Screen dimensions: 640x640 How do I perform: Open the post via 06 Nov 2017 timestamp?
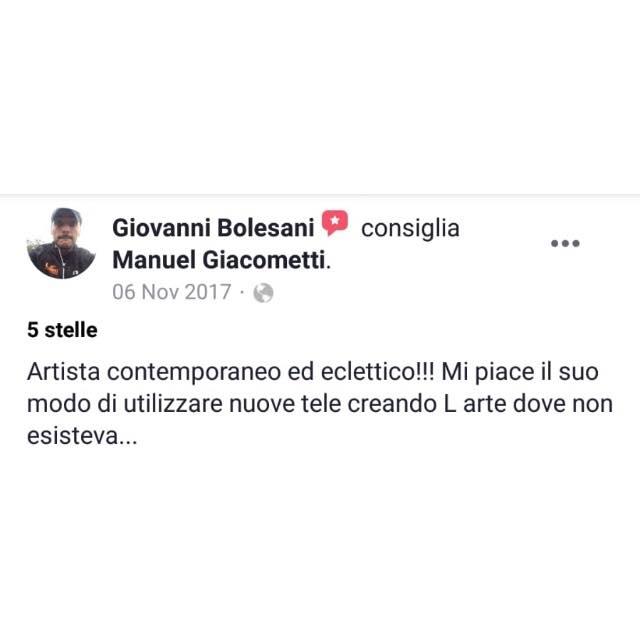point(172,292)
